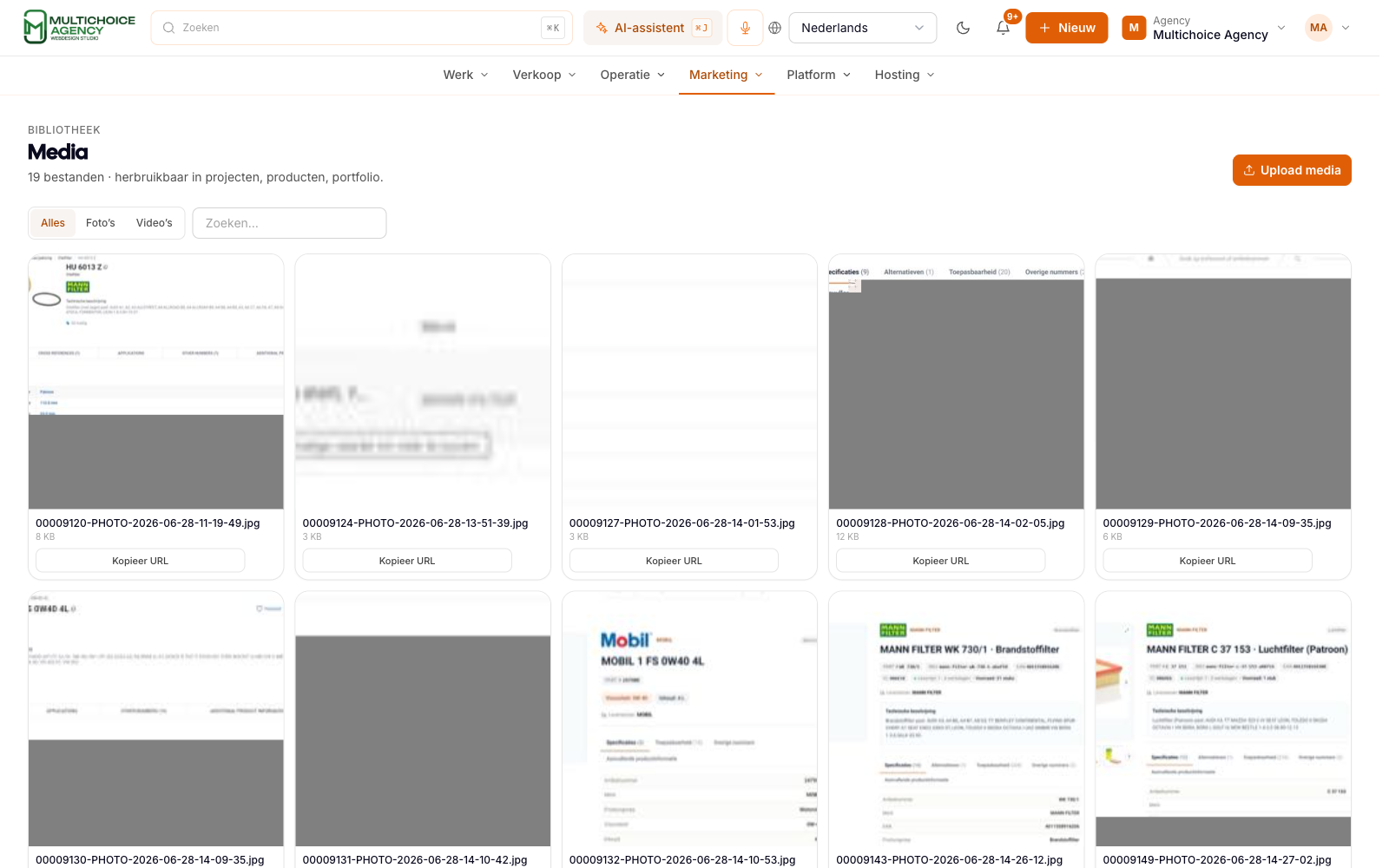
Task: Open the MANN FILTER C 37 153 thumbnail
Action: [1223, 719]
